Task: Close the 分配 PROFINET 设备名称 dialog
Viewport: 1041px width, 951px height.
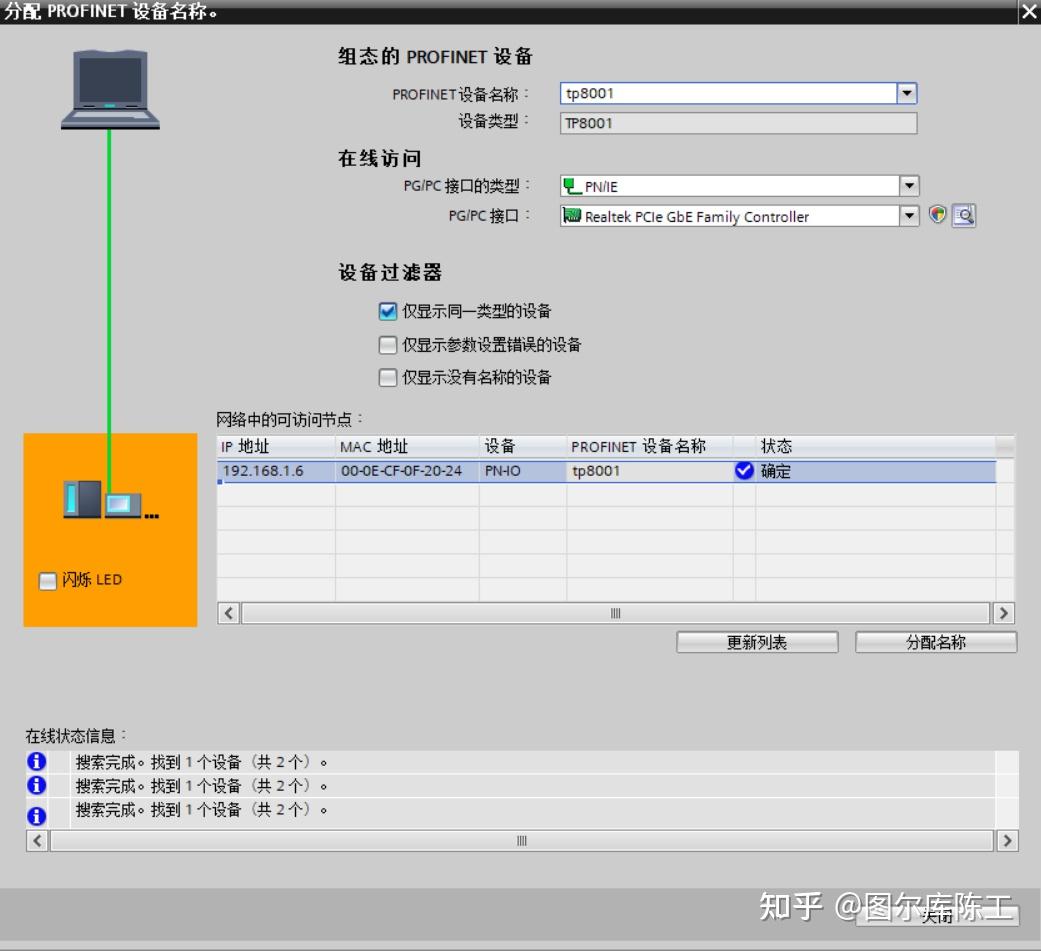Action: click(x=1029, y=11)
